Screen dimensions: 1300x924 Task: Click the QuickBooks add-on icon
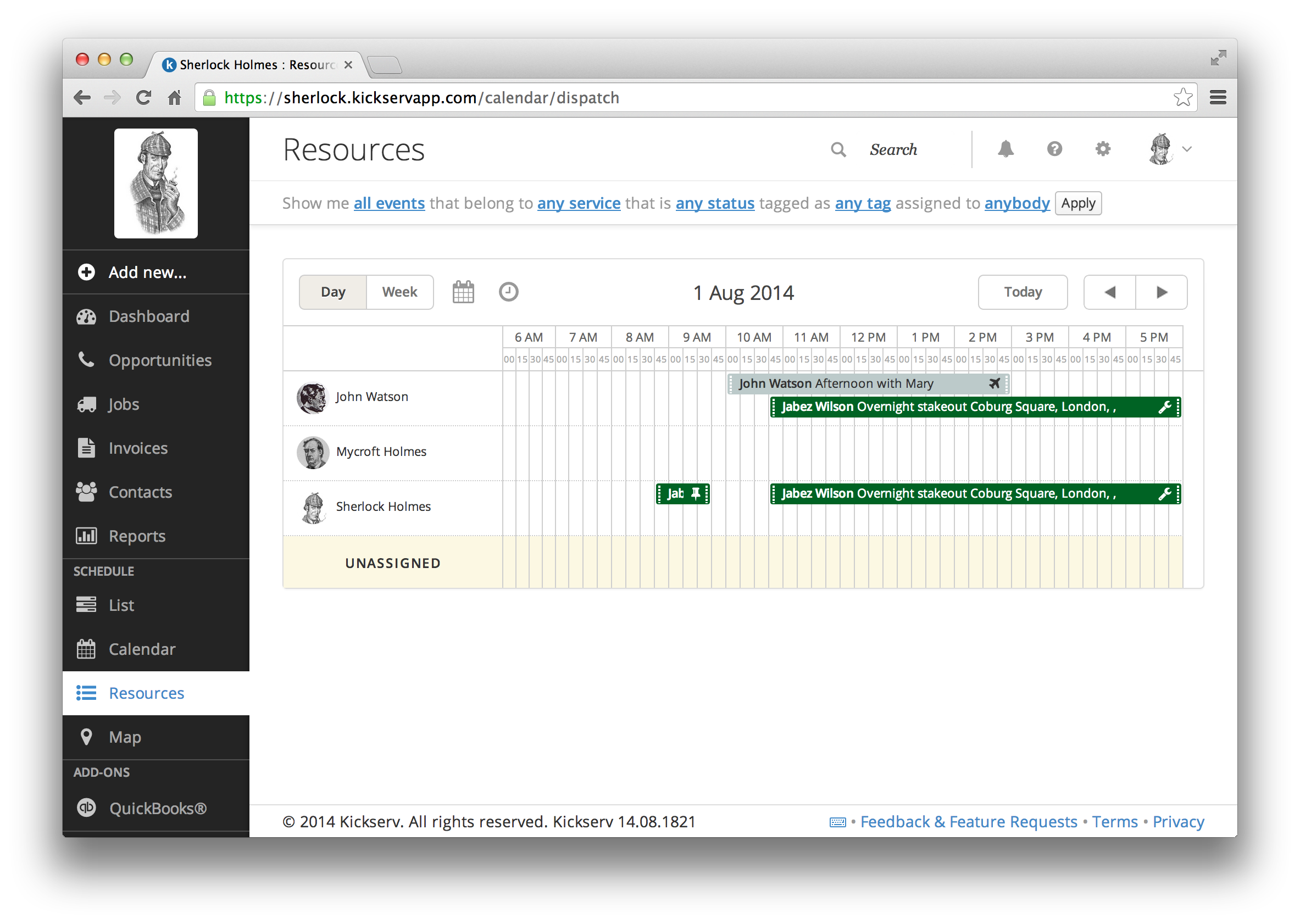pos(86,808)
